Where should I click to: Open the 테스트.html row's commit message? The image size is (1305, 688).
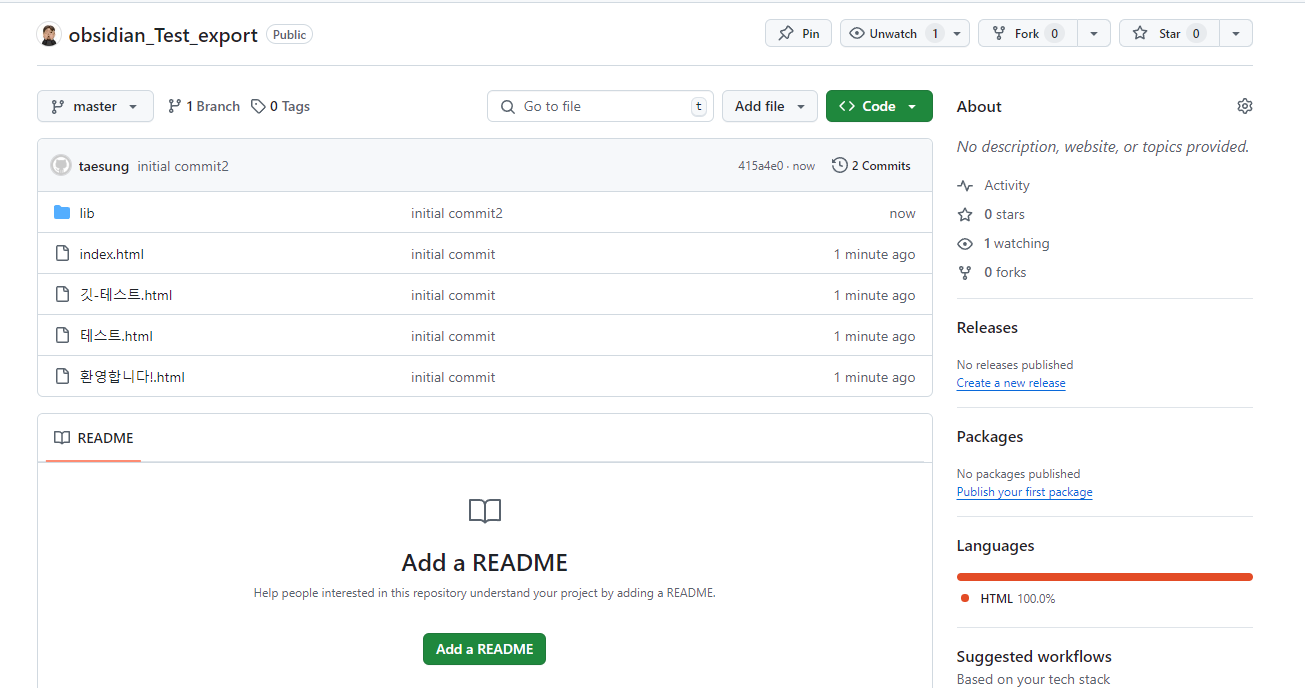pos(453,336)
